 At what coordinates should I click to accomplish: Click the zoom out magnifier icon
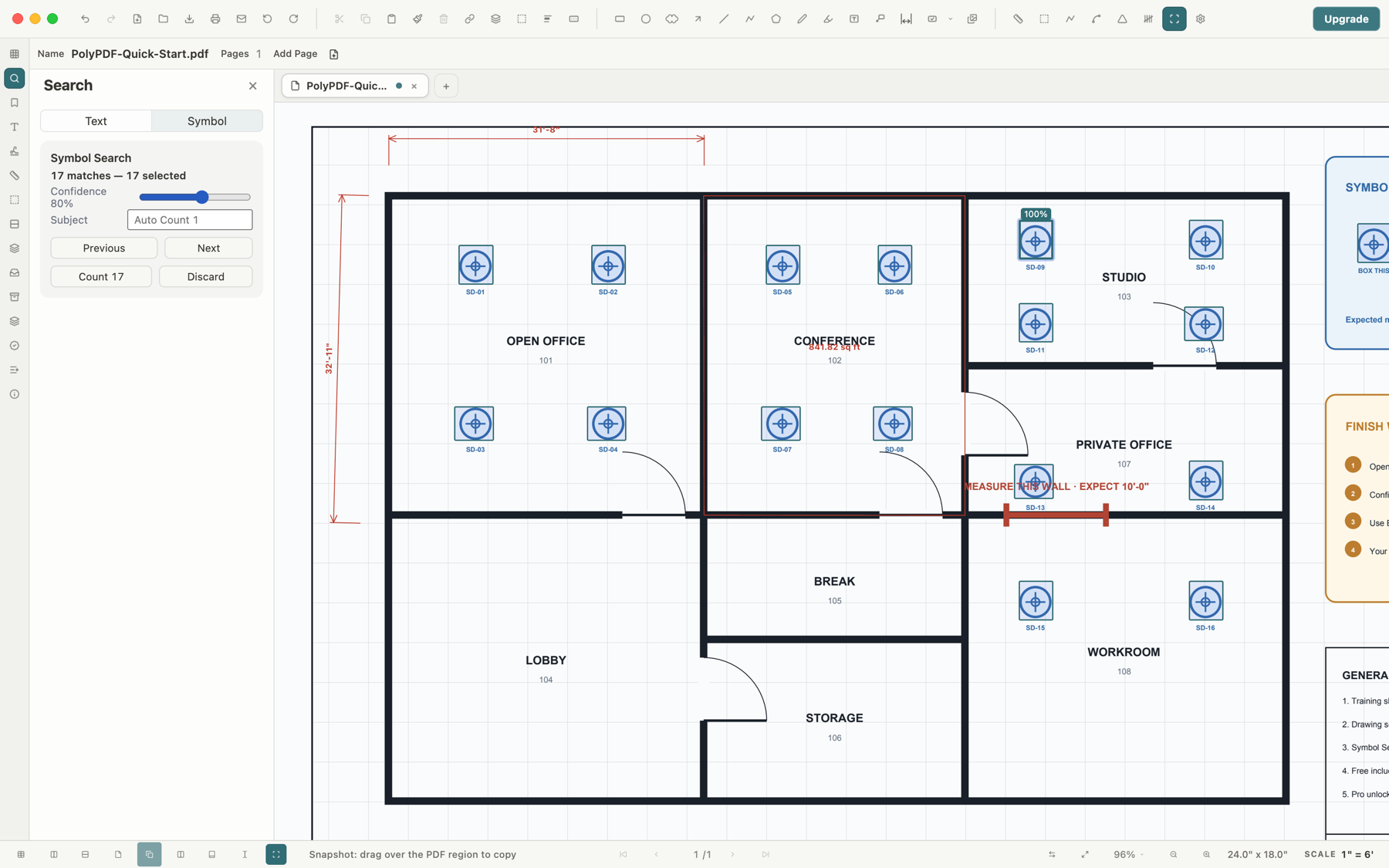click(1174, 854)
